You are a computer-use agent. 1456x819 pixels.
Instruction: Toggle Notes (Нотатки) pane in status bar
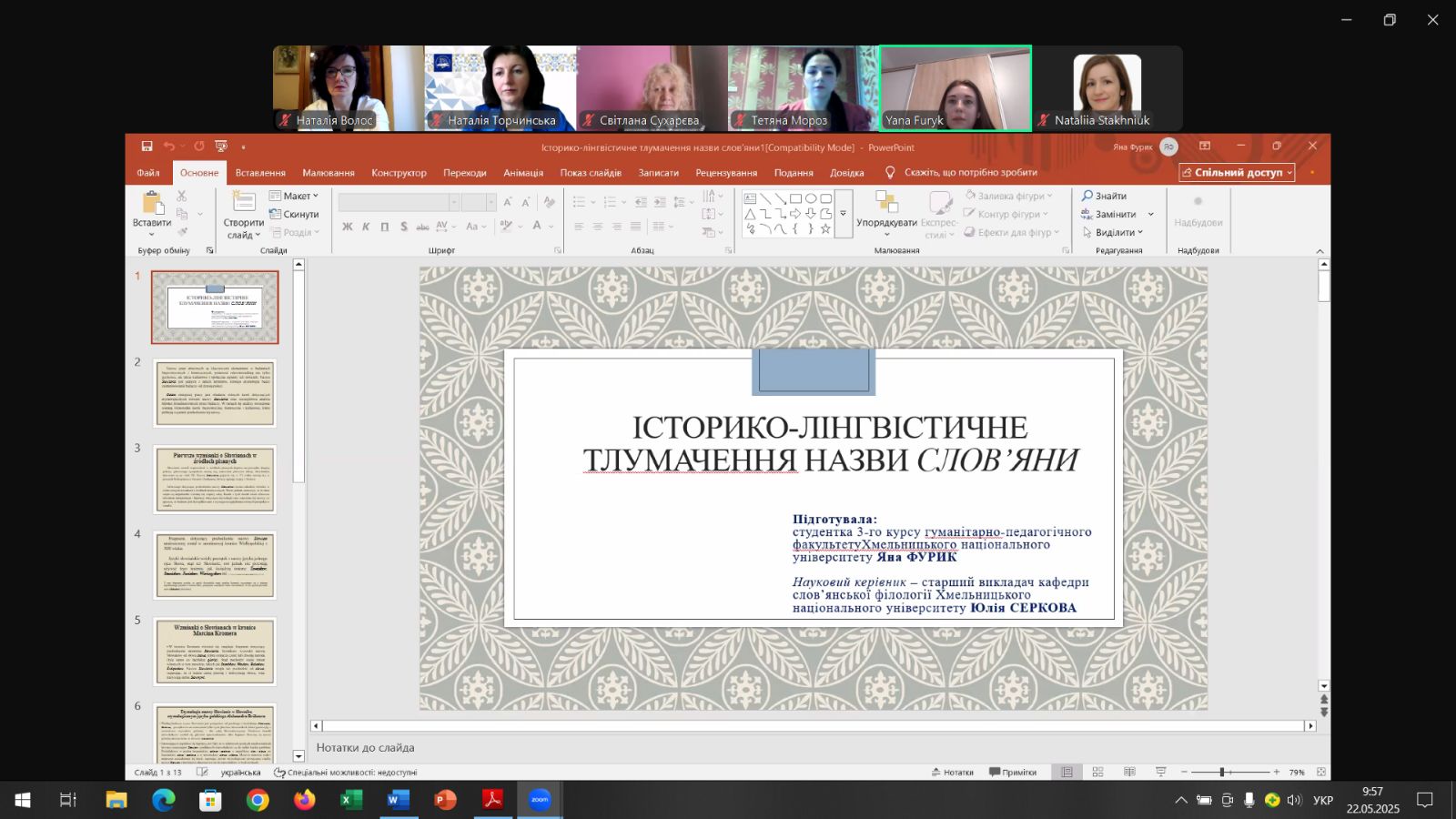pyautogui.click(x=952, y=772)
